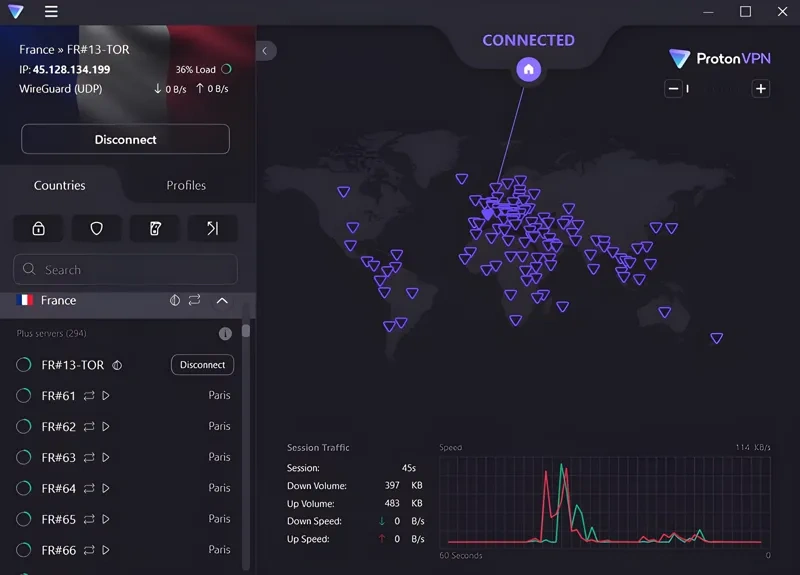
Task: Click FR#62 streaming play icon
Action: click(x=106, y=427)
